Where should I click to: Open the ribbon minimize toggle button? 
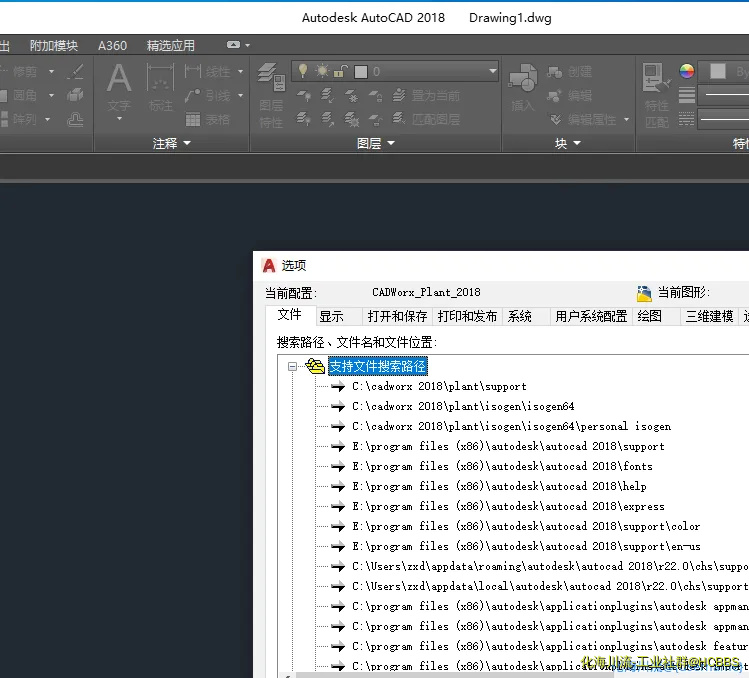[x=233, y=45]
